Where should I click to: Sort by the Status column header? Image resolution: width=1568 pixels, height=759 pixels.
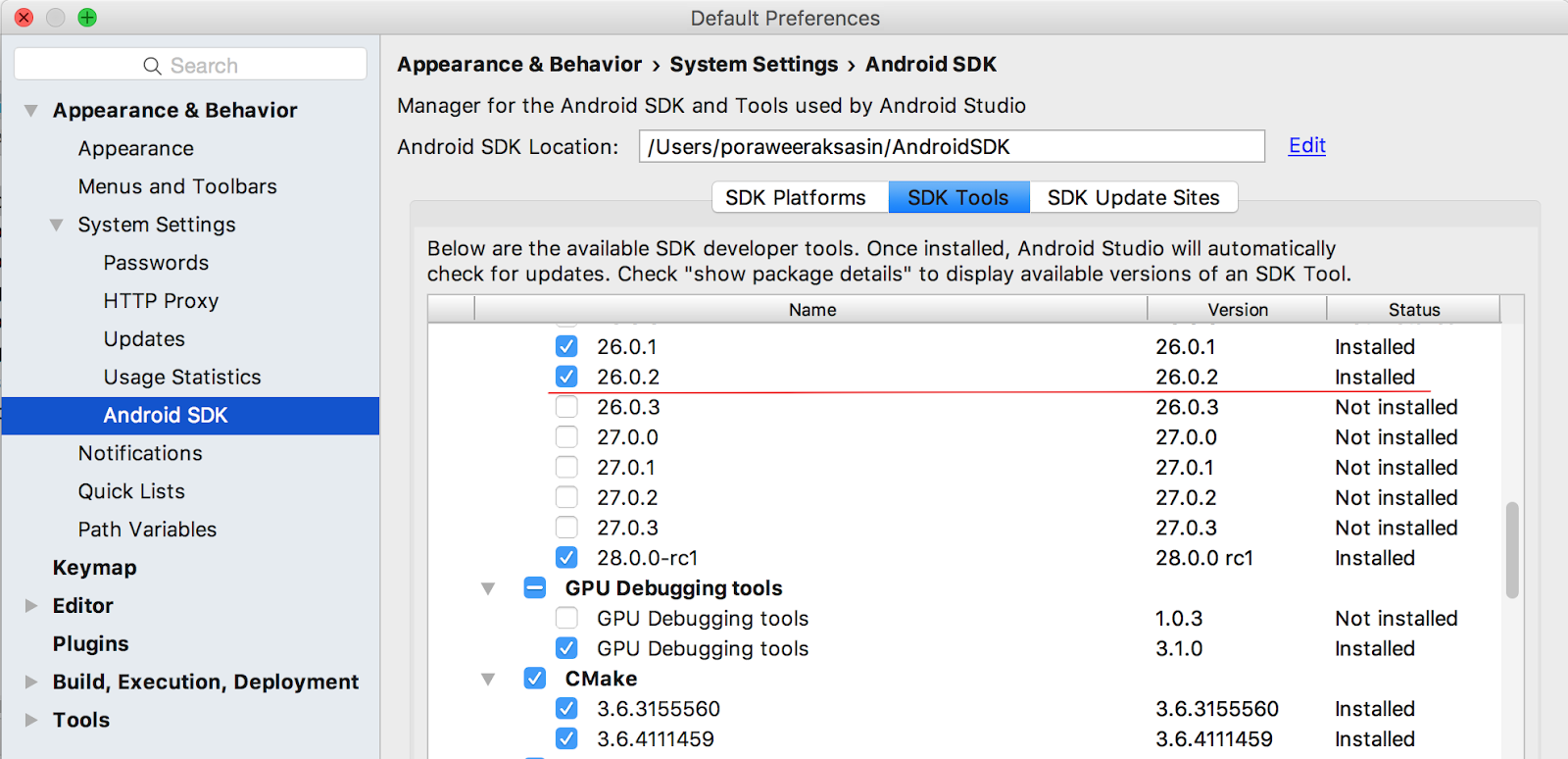[x=1414, y=309]
